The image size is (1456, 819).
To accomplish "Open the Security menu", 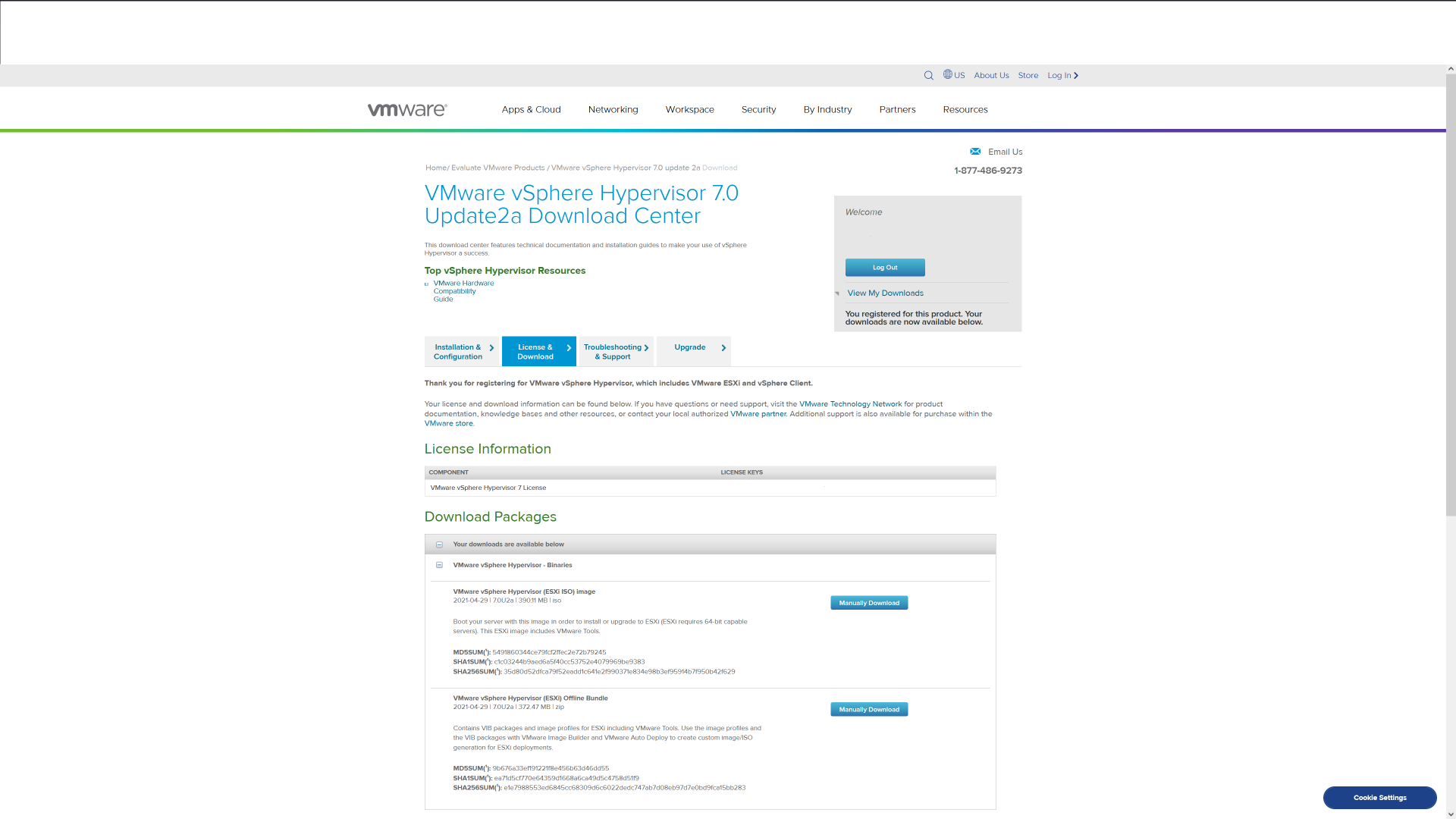I will pyautogui.click(x=758, y=109).
